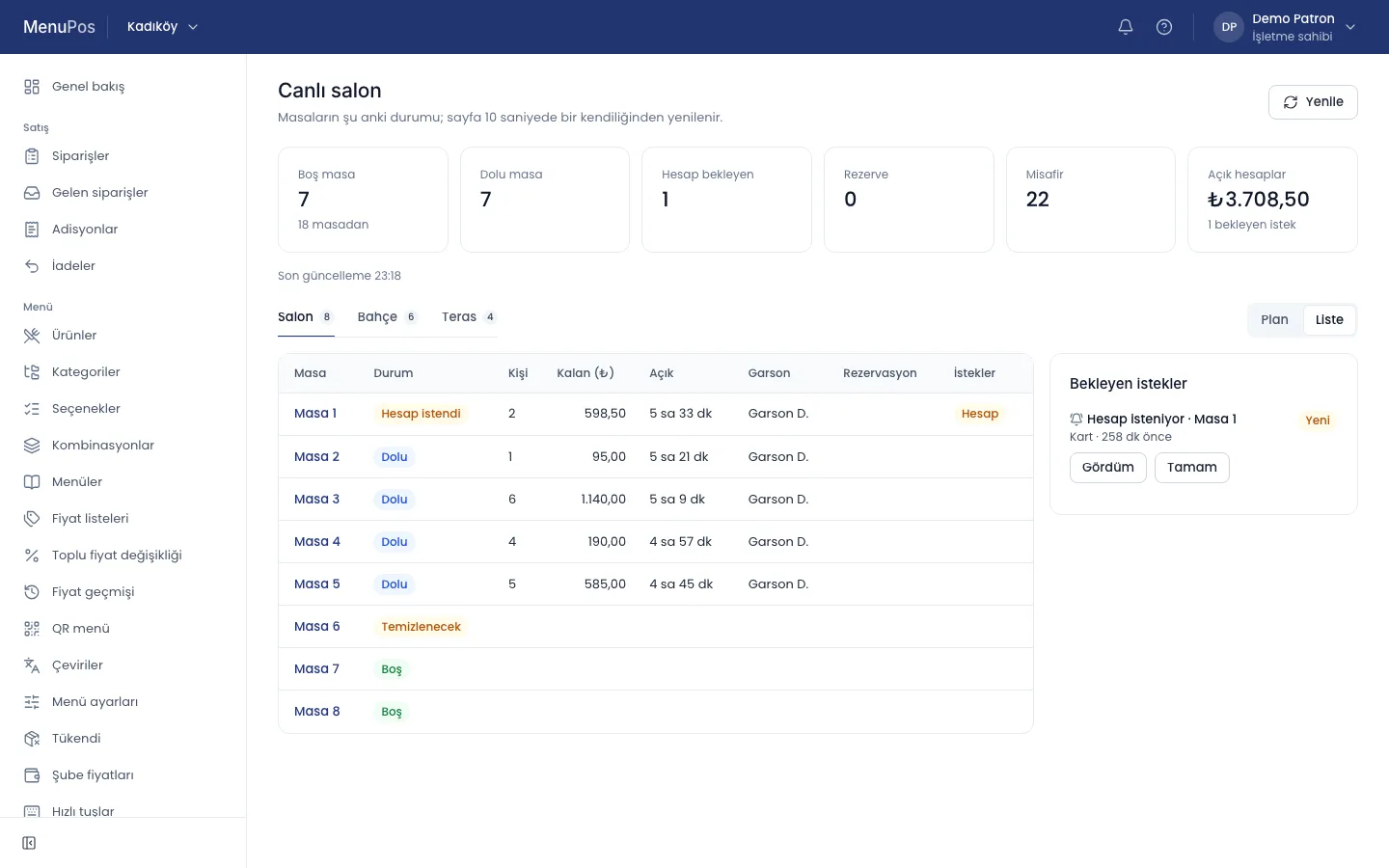The width and height of the screenshot is (1389, 868).
Task: Open the help question mark icon
Action: pyautogui.click(x=1164, y=27)
